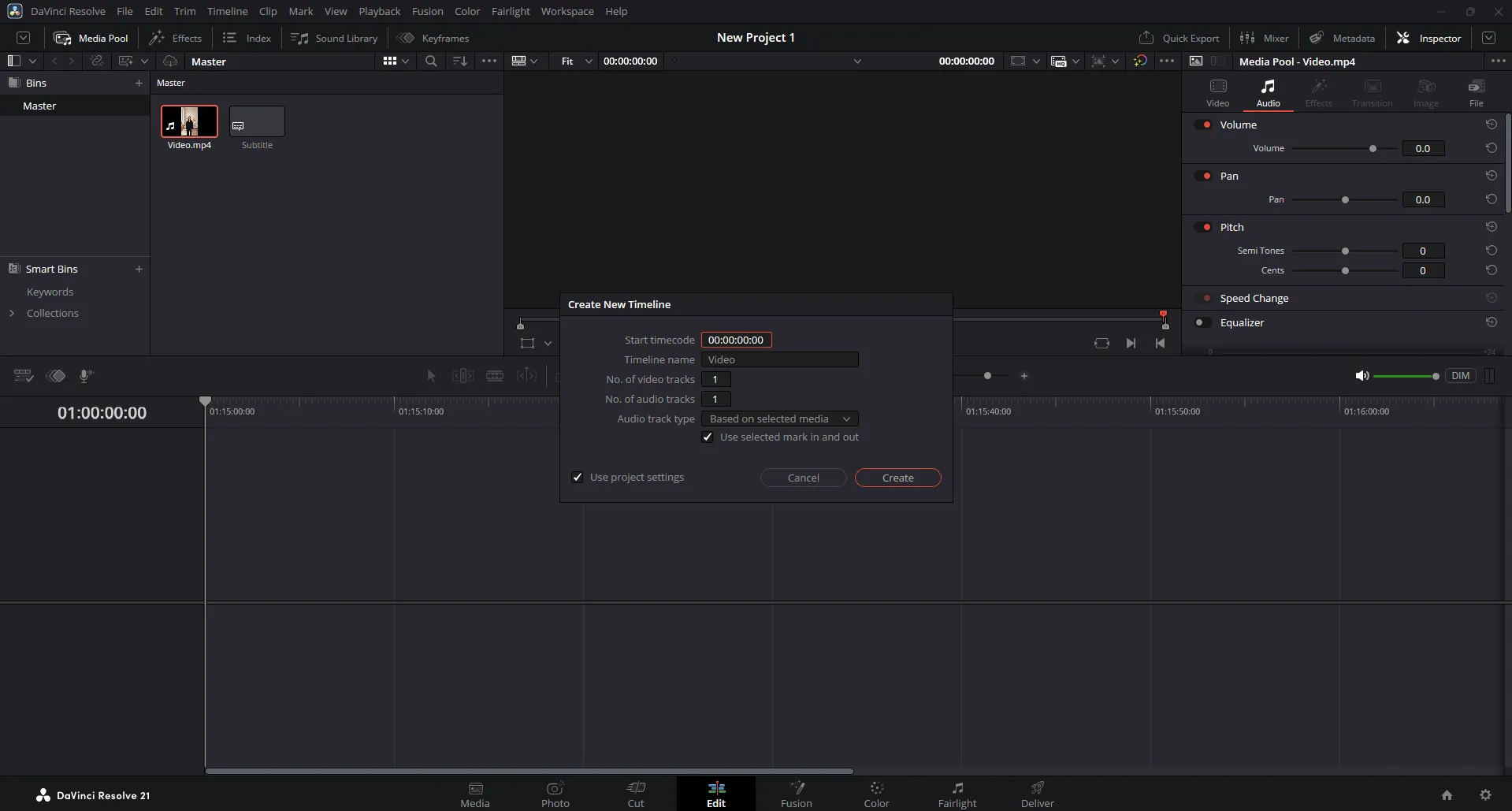Toggle the DIM button
Screen dimensions: 1512x811
1460,376
